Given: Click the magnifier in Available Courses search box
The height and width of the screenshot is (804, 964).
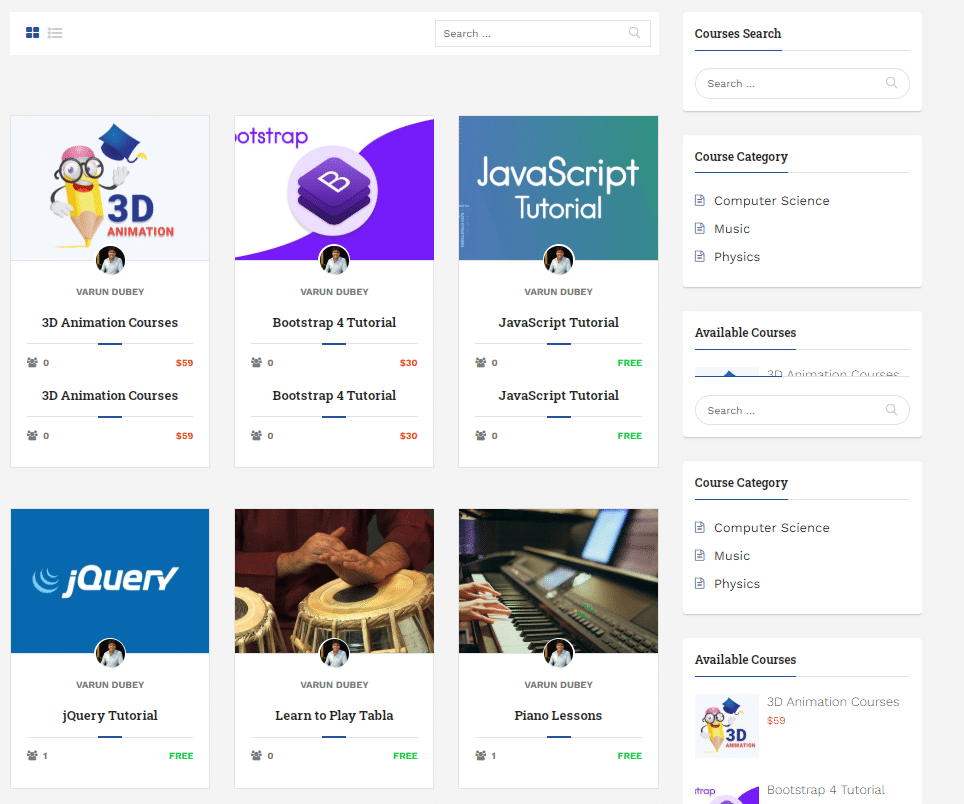Looking at the screenshot, I should point(891,410).
